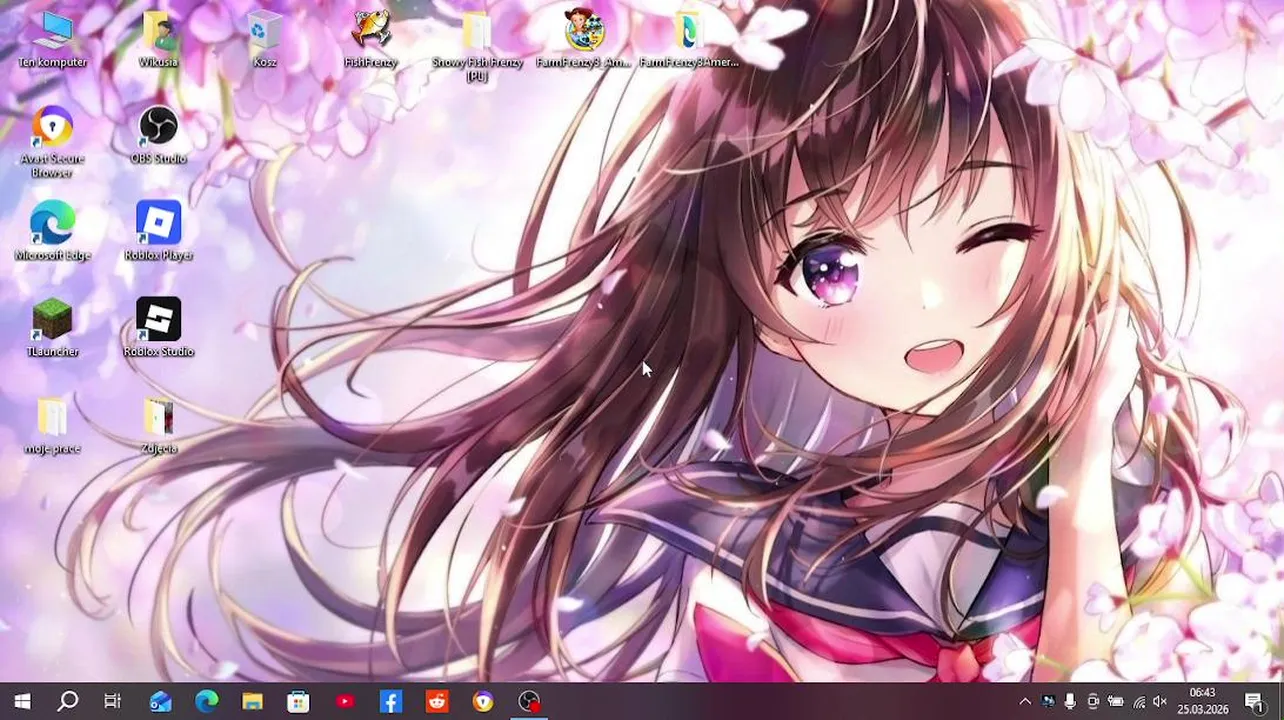Launch Microsoft Edge from the taskbar
The image size is (1284, 720).
[x=206, y=702]
